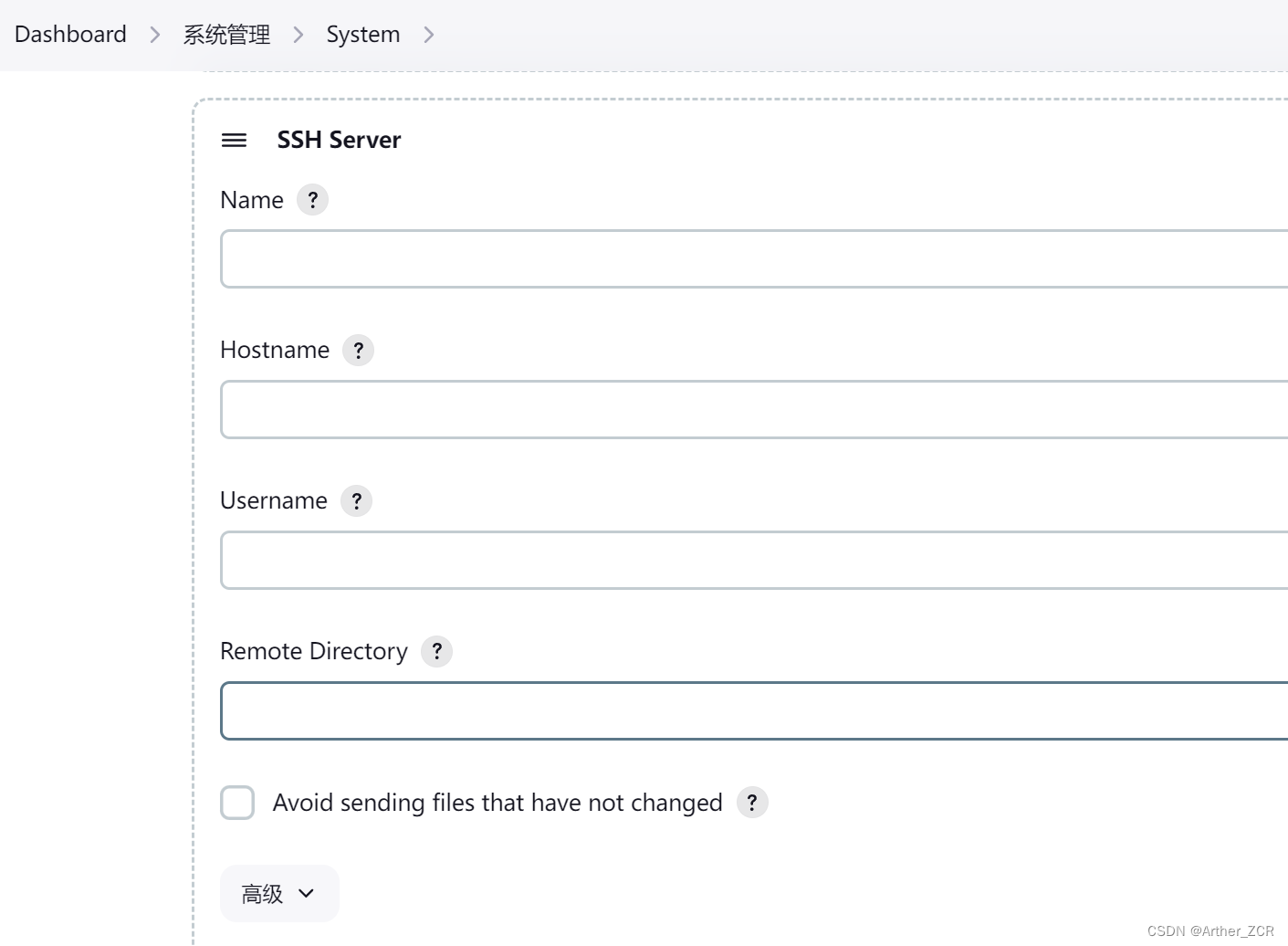Open help for Avoid sending files option
This screenshot has height=946, width=1288.
click(753, 803)
